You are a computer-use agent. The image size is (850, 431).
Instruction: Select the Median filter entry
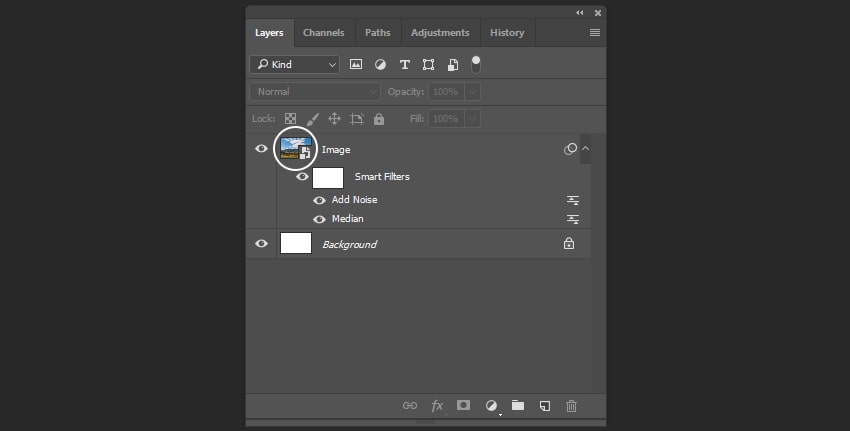coord(347,218)
